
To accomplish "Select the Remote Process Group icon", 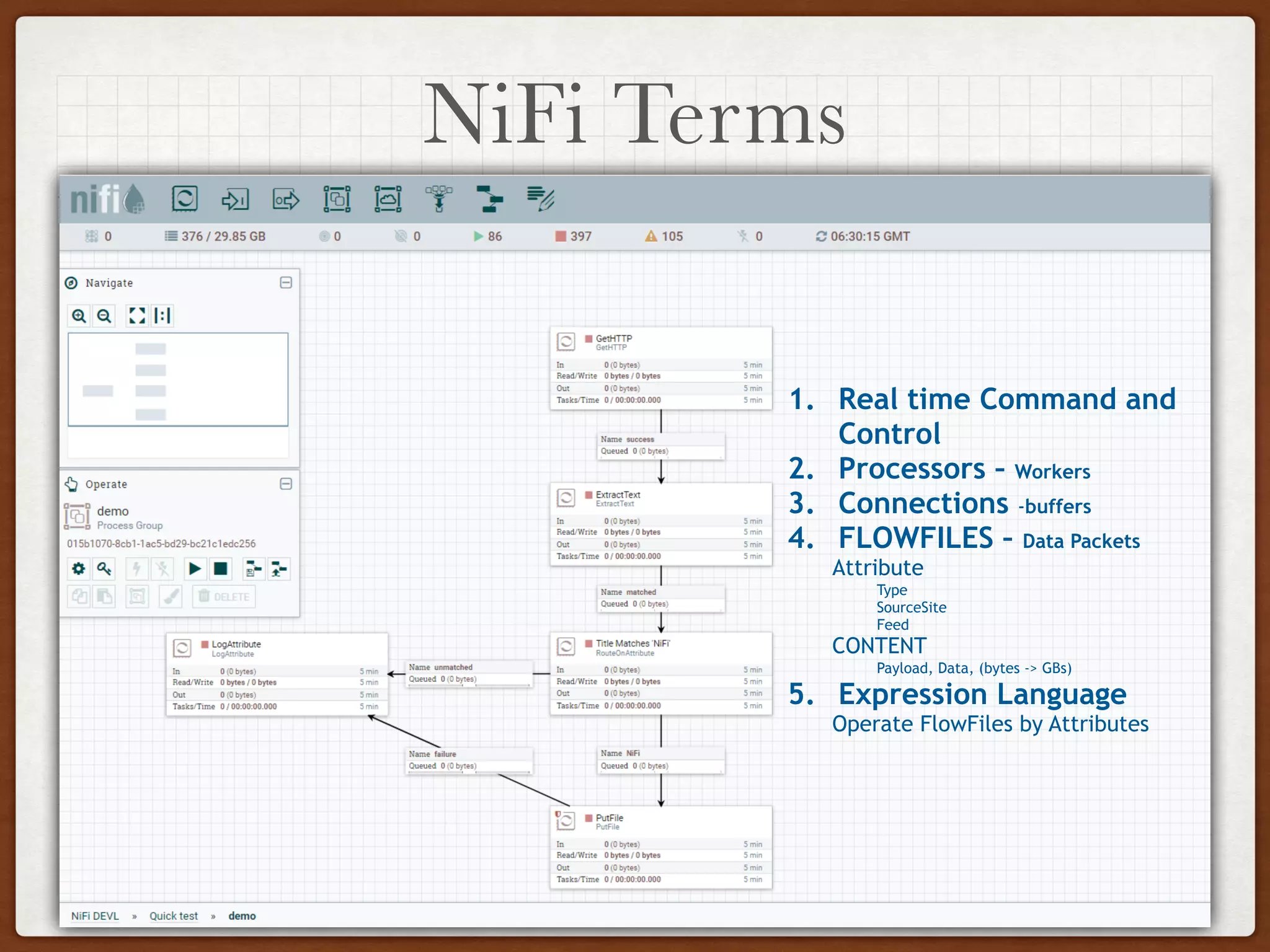I will click(388, 199).
